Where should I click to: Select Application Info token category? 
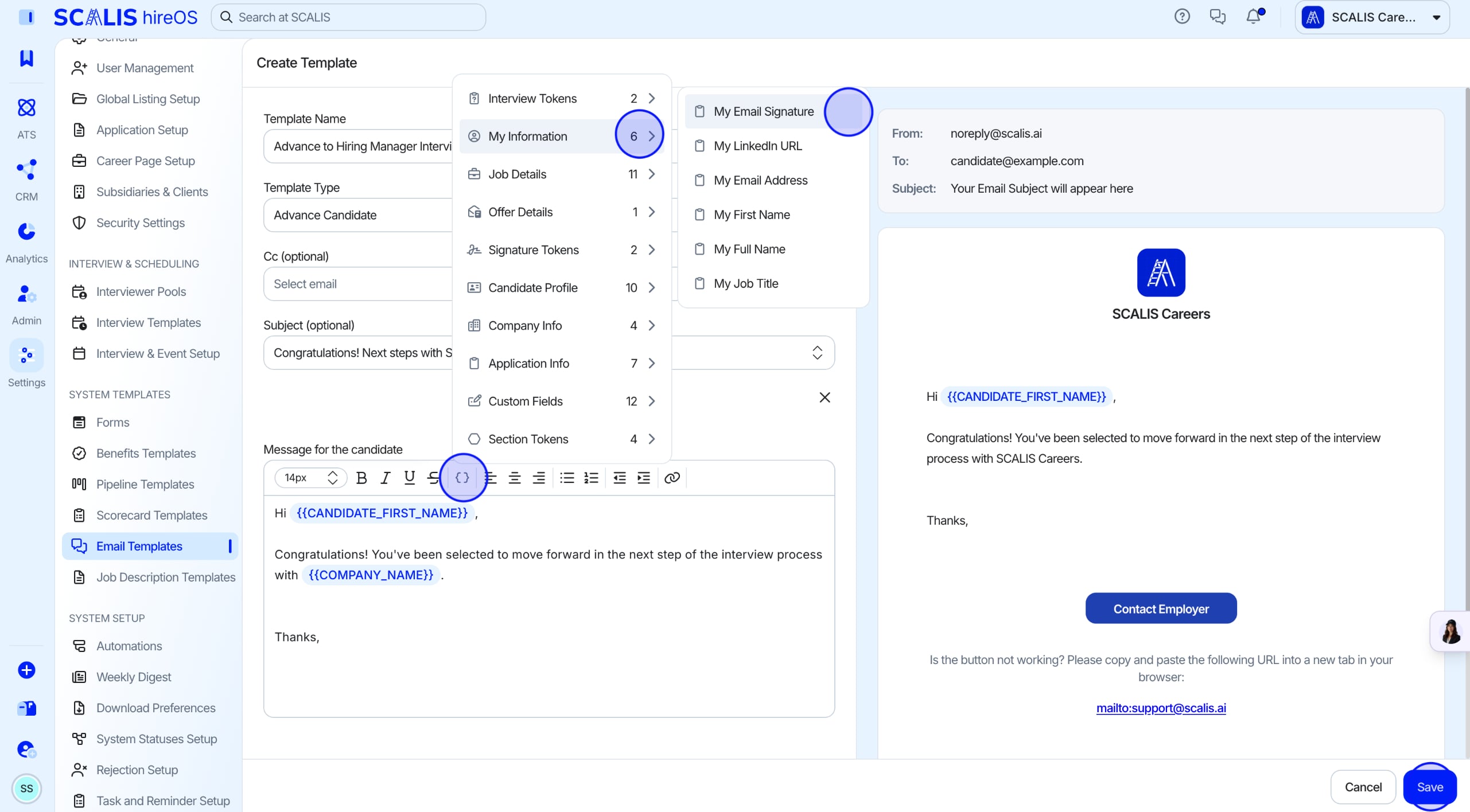coord(562,363)
